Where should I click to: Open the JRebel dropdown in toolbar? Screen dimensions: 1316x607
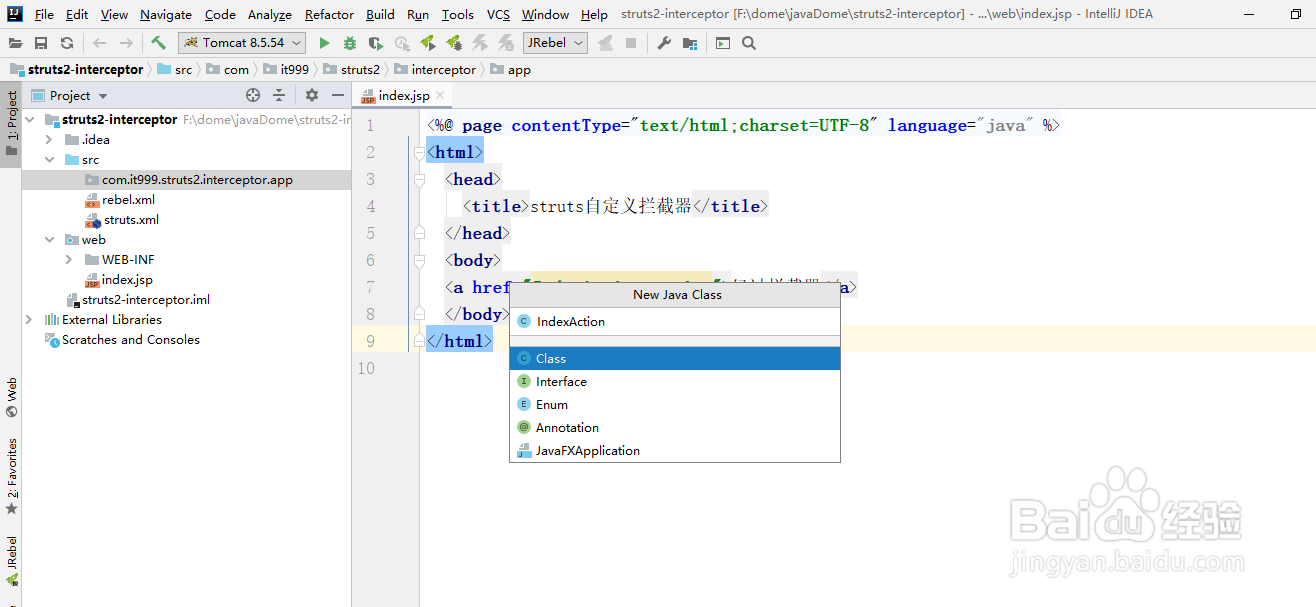pos(555,43)
